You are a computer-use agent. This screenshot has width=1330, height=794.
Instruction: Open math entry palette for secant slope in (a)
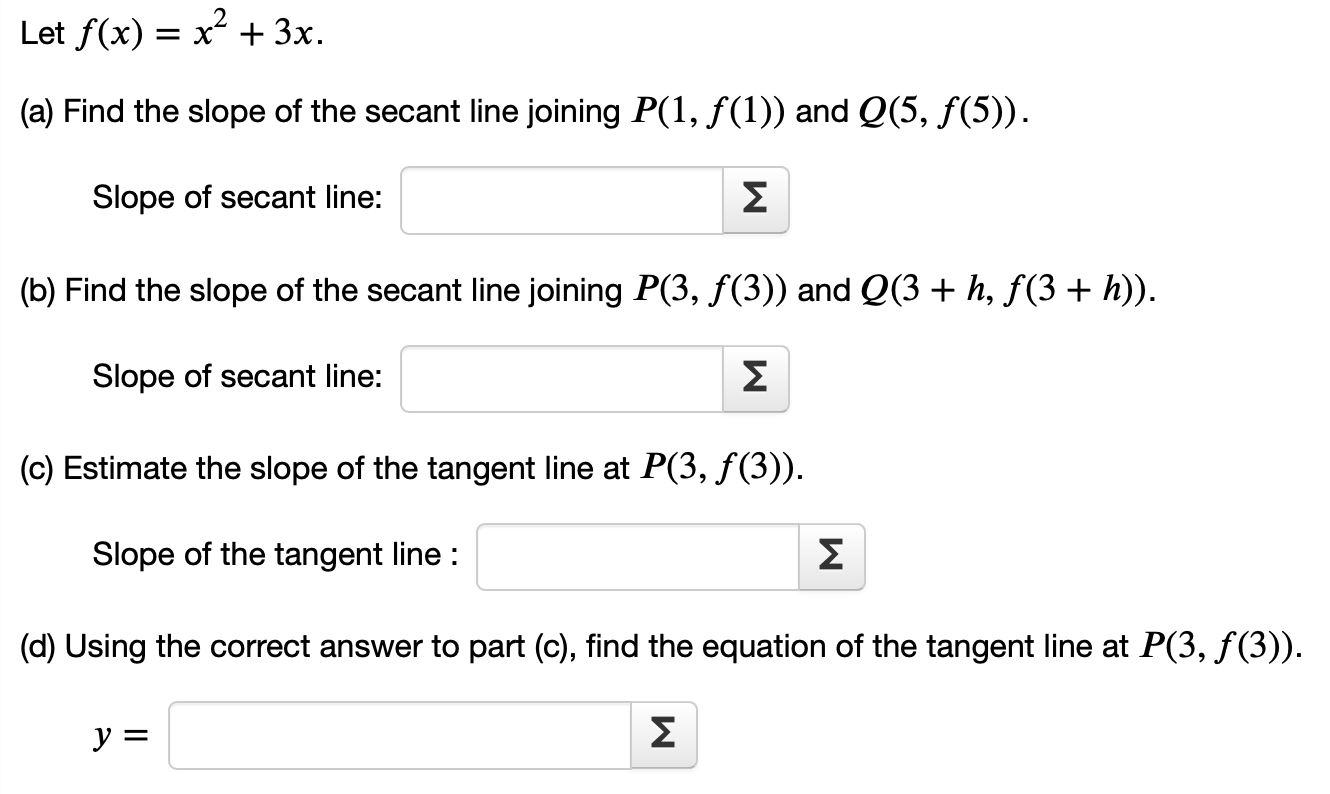tap(755, 200)
